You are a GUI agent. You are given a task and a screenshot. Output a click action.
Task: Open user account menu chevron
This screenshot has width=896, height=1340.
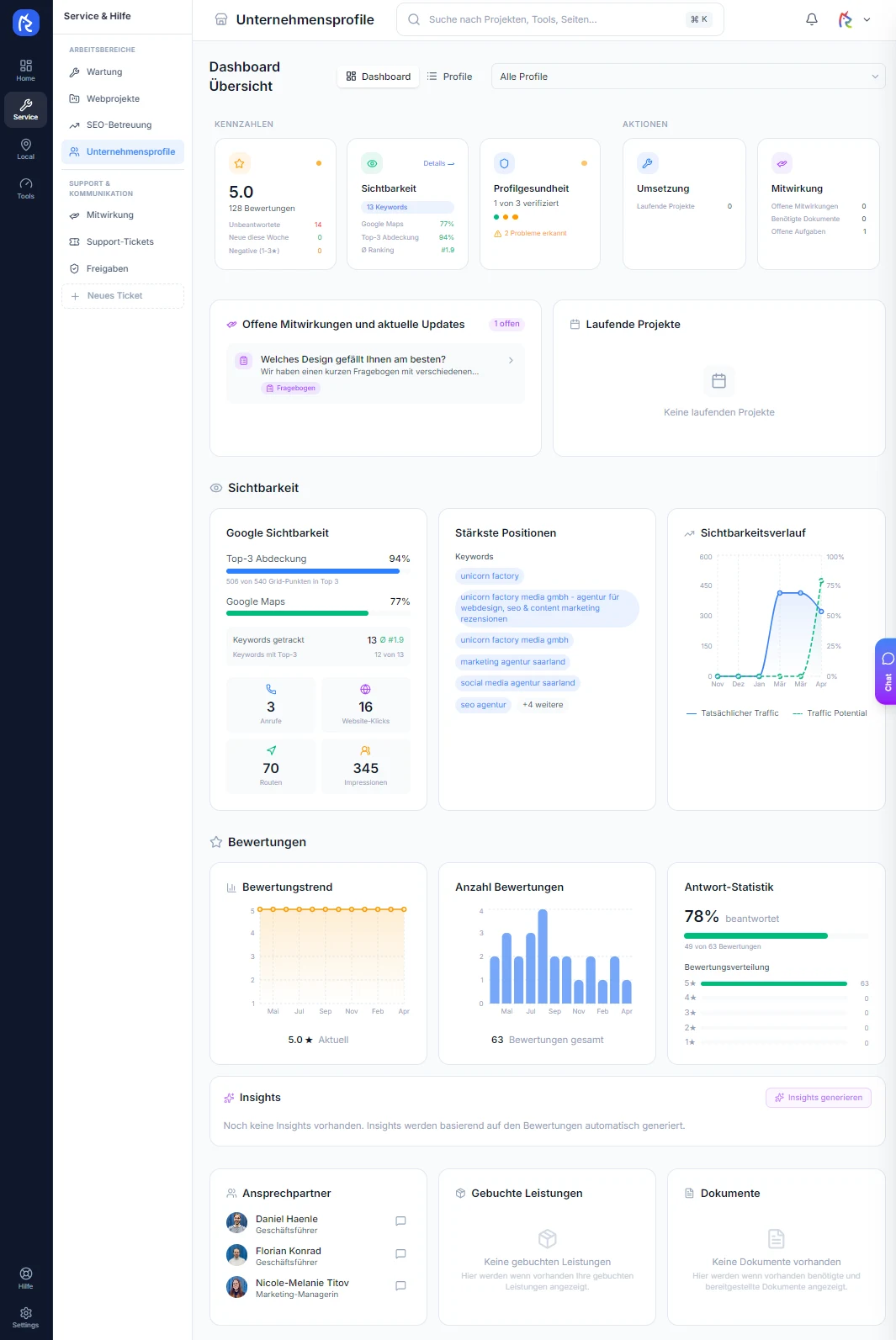[867, 19]
